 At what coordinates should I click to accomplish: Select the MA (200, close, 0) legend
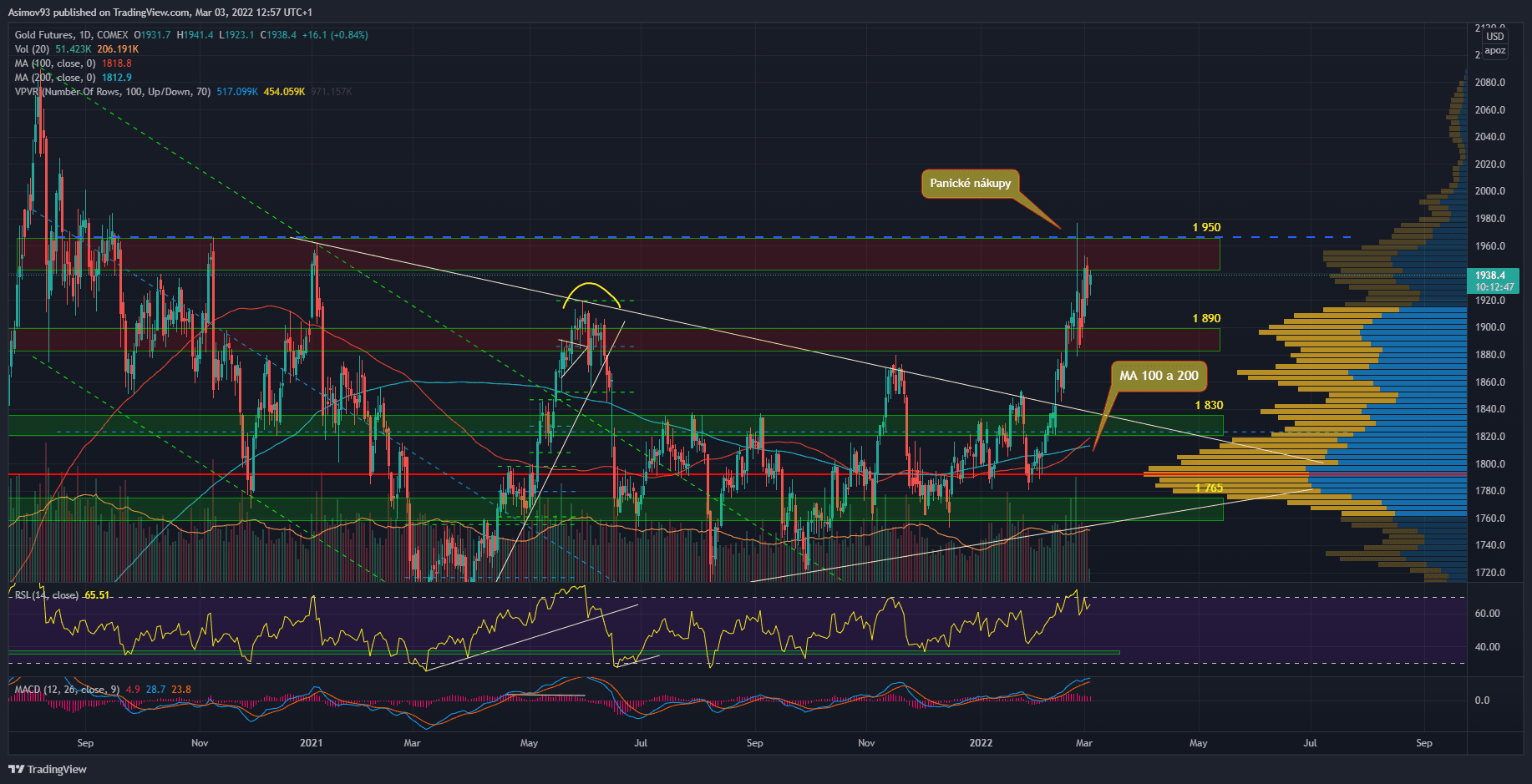(x=55, y=78)
